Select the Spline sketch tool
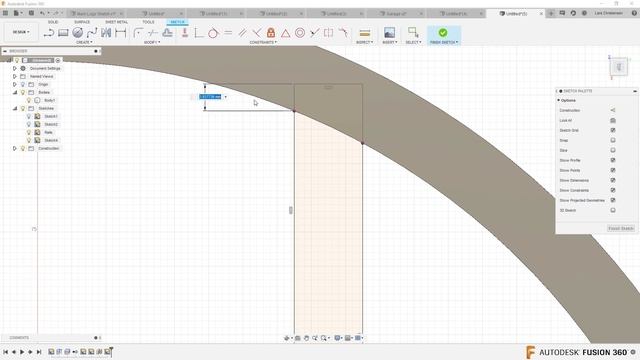The width and height of the screenshot is (640, 360). [x=92, y=33]
